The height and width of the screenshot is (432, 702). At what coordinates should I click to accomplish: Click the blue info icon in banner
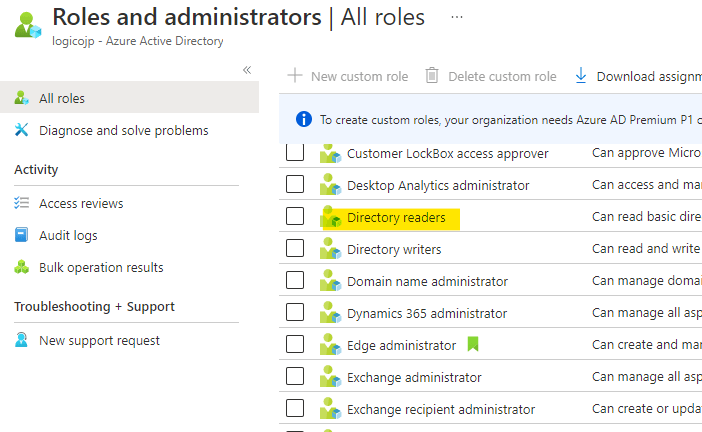[x=304, y=119]
